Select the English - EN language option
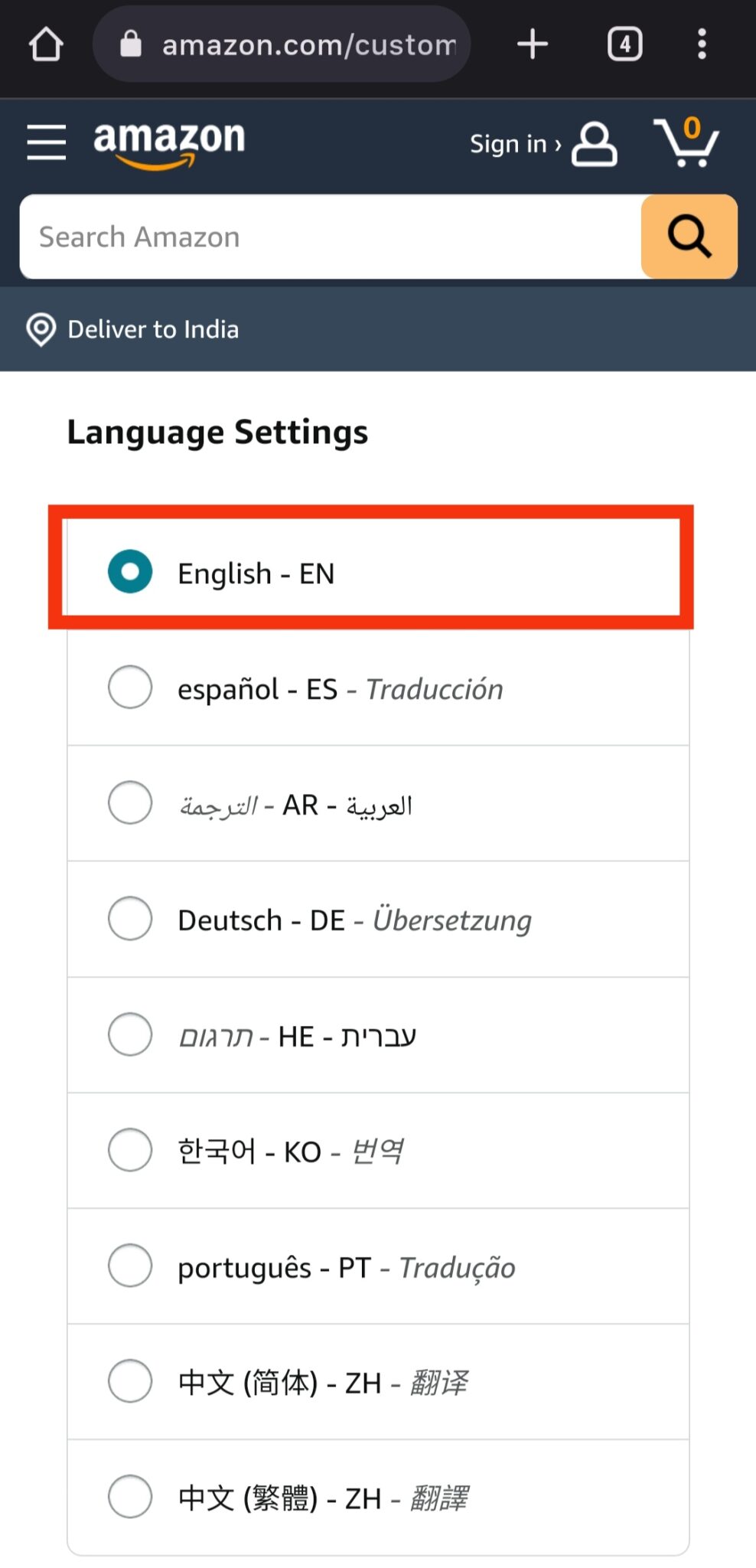756x1568 pixels. pos(130,572)
